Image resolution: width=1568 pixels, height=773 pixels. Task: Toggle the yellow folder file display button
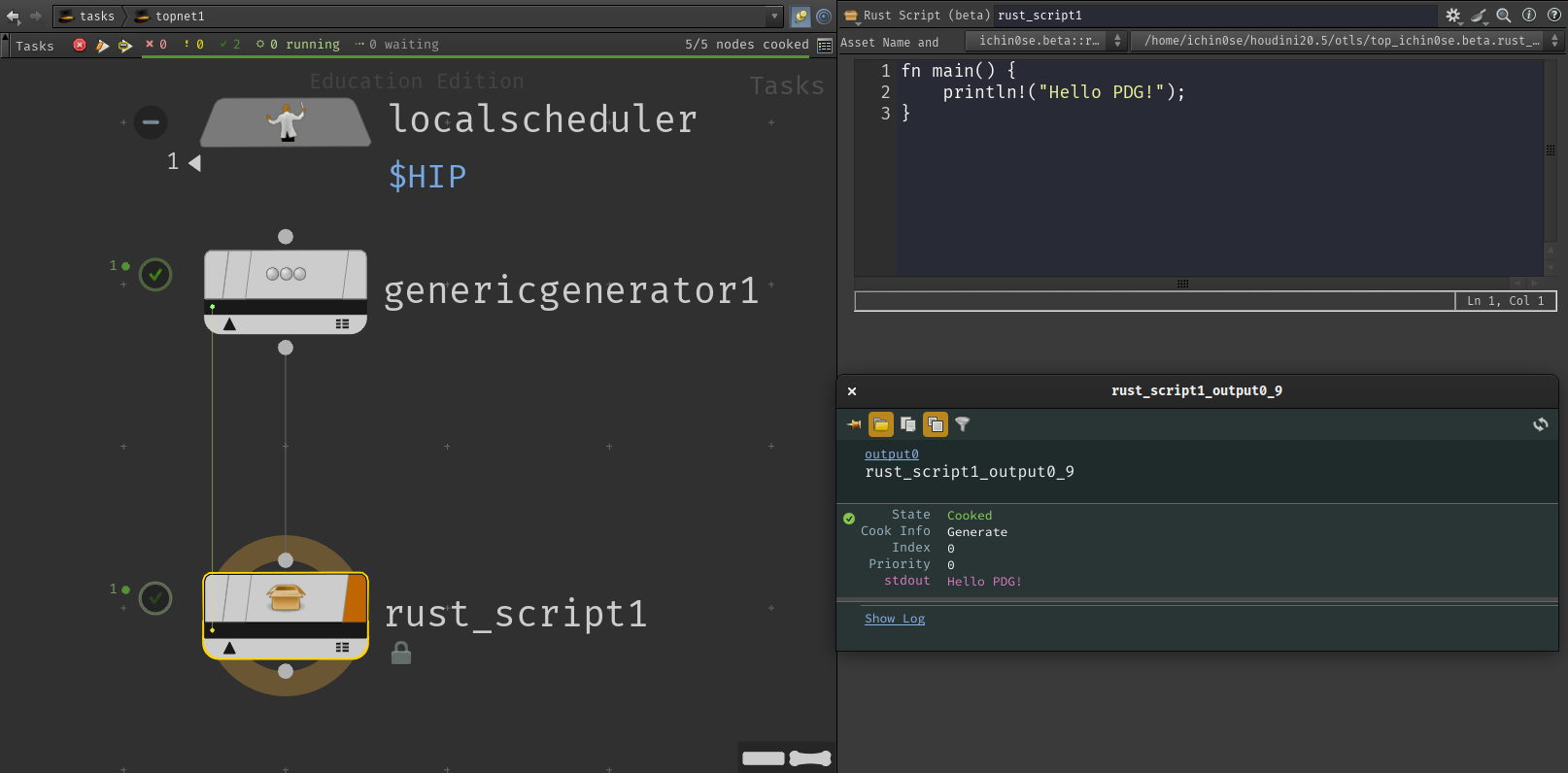point(881,424)
